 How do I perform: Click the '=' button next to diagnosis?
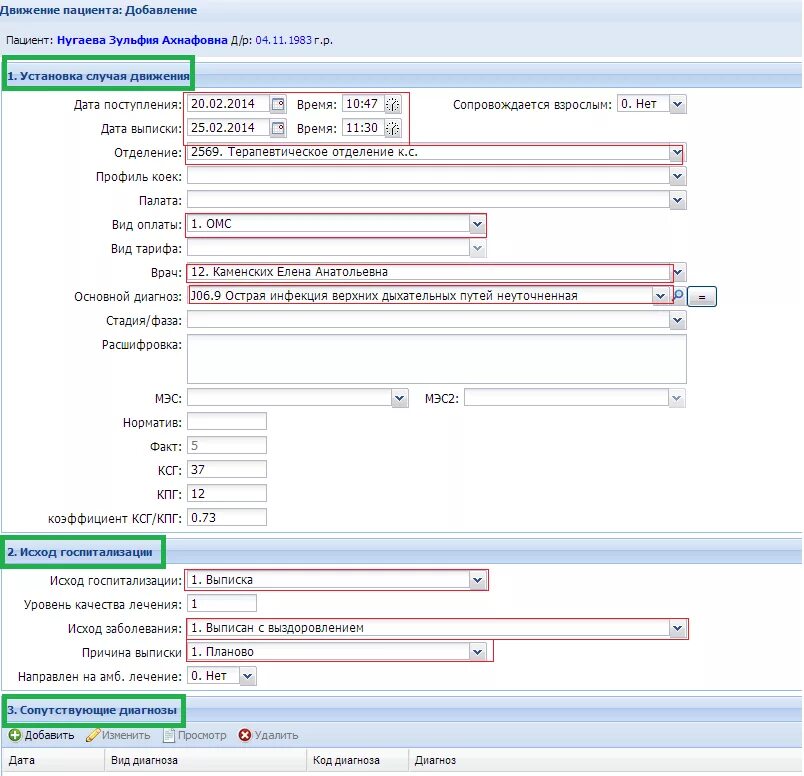[x=702, y=297]
